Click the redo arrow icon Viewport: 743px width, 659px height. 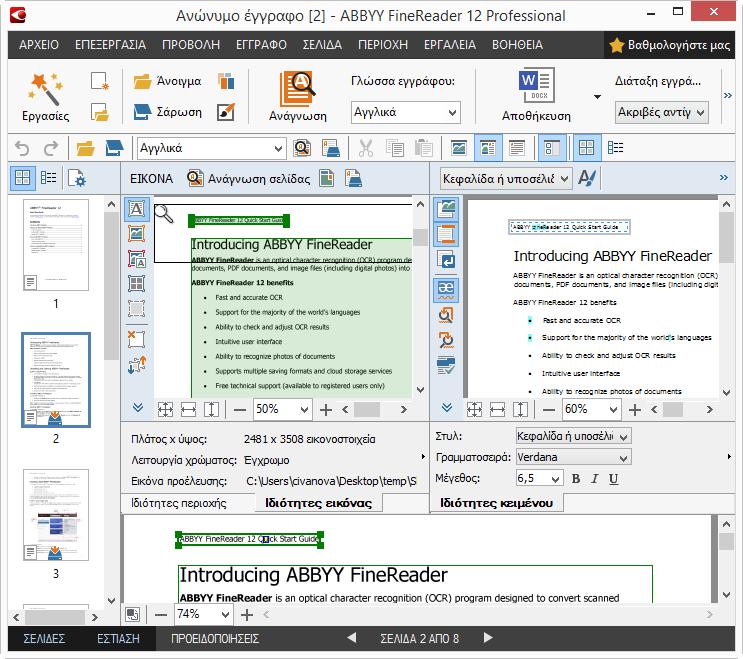coord(51,148)
